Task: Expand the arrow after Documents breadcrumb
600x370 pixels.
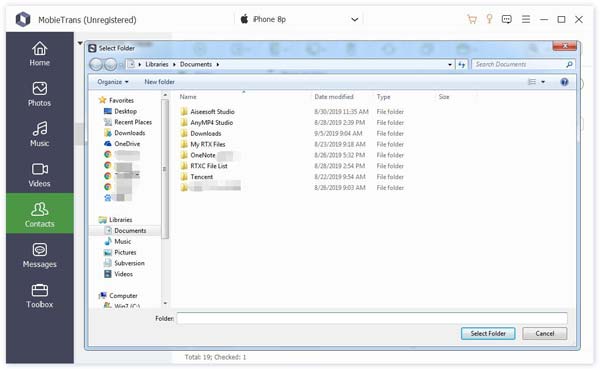Action: 218,65
